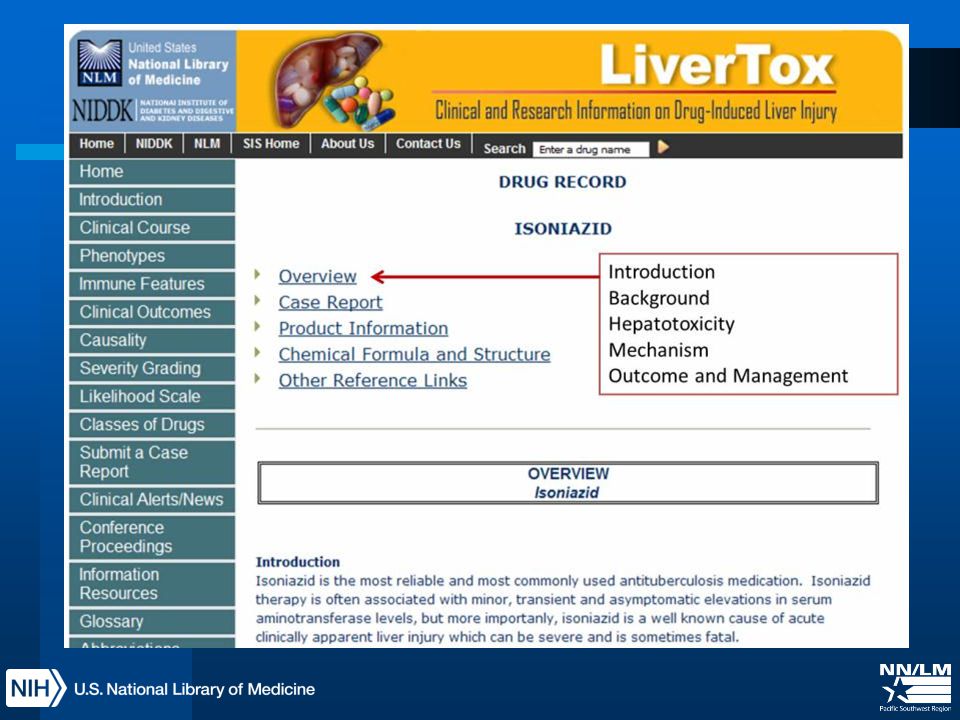Open NIDDK in the top navigation bar

click(154, 144)
